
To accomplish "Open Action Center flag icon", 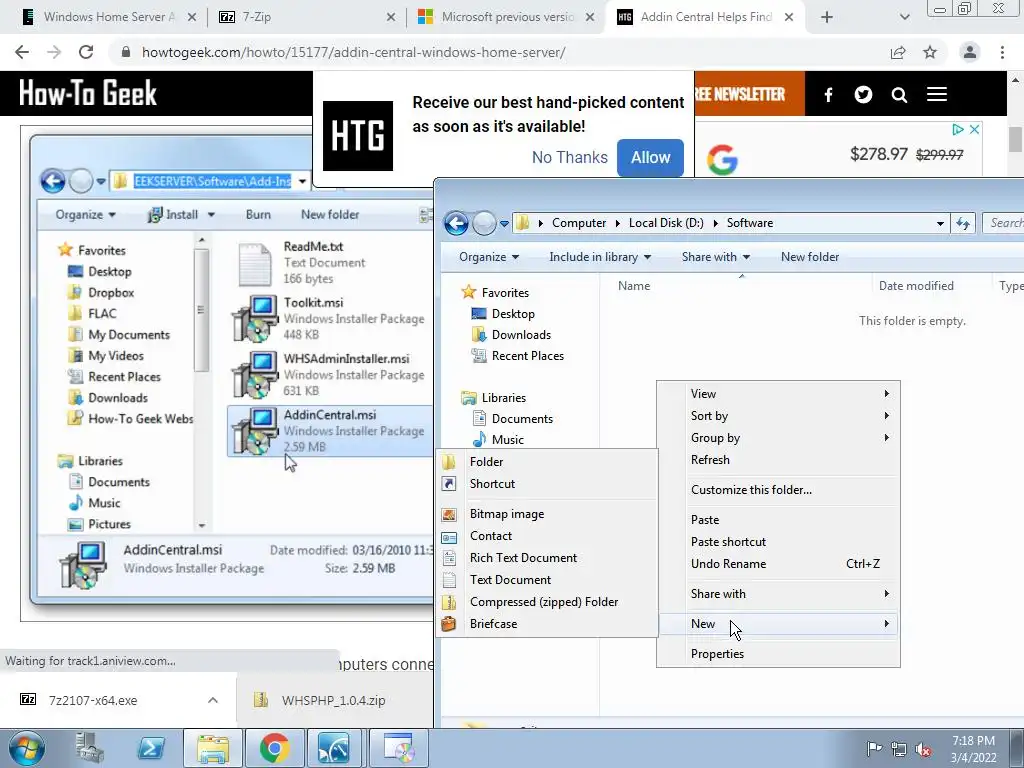I will pyautogui.click(x=874, y=749).
